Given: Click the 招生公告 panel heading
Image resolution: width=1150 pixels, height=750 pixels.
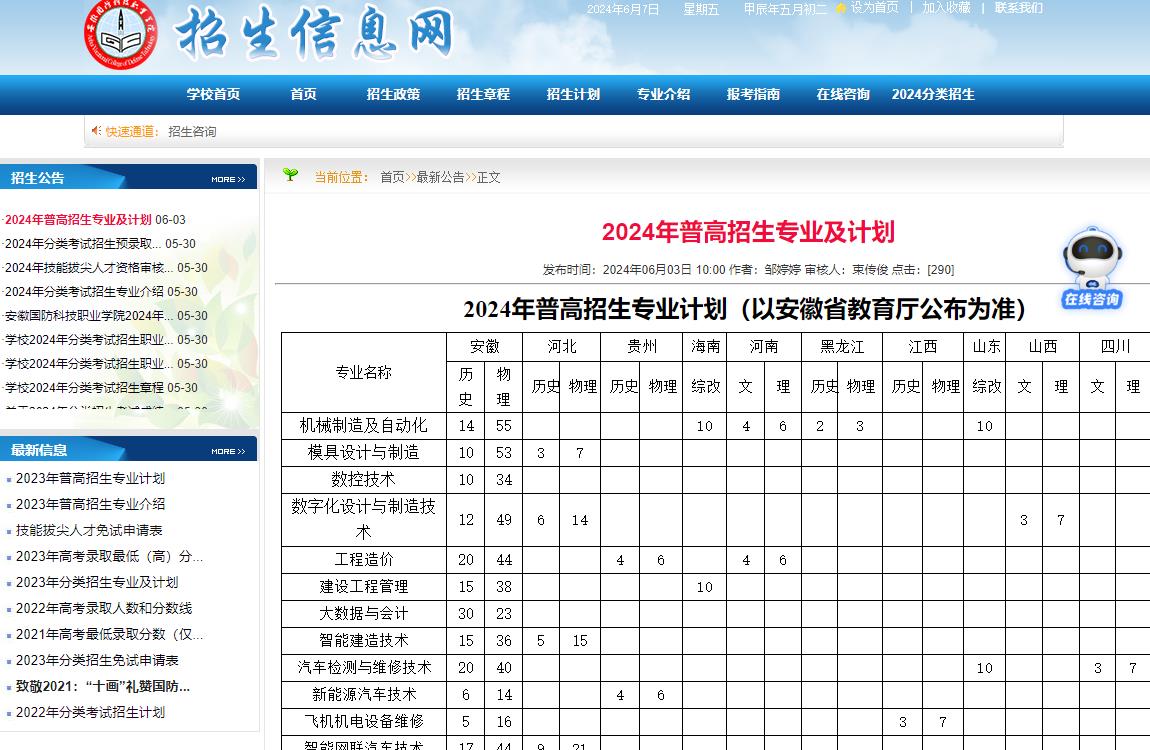Looking at the screenshot, I should pyautogui.click(x=37, y=178).
